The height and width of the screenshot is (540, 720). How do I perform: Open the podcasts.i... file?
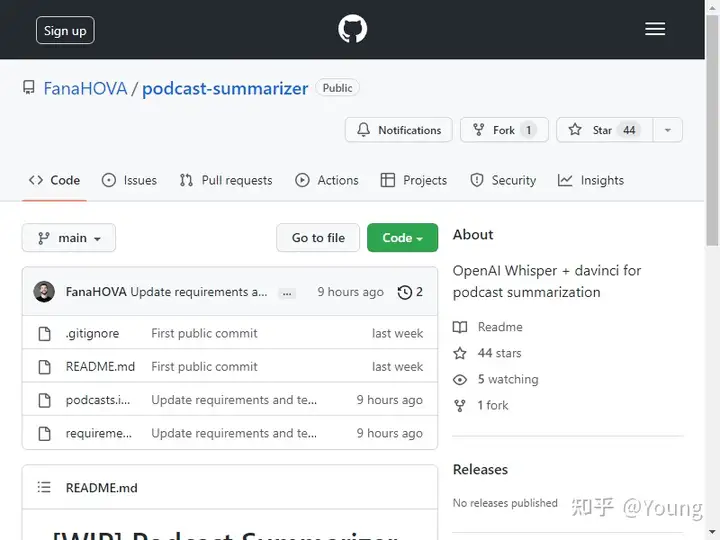(98, 400)
